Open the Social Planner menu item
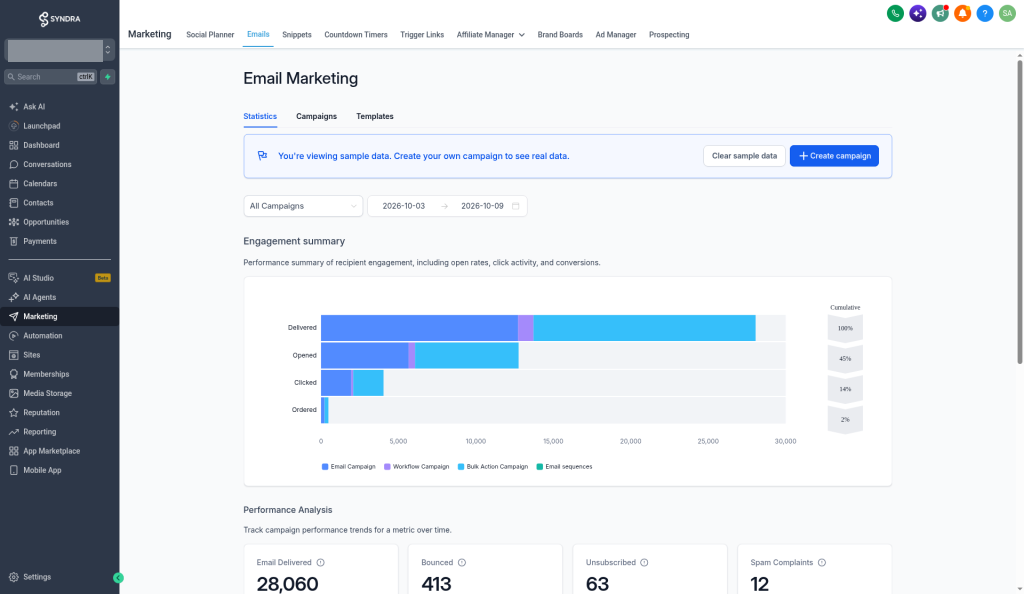Viewport: 1024px width, 594px height. point(210,35)
